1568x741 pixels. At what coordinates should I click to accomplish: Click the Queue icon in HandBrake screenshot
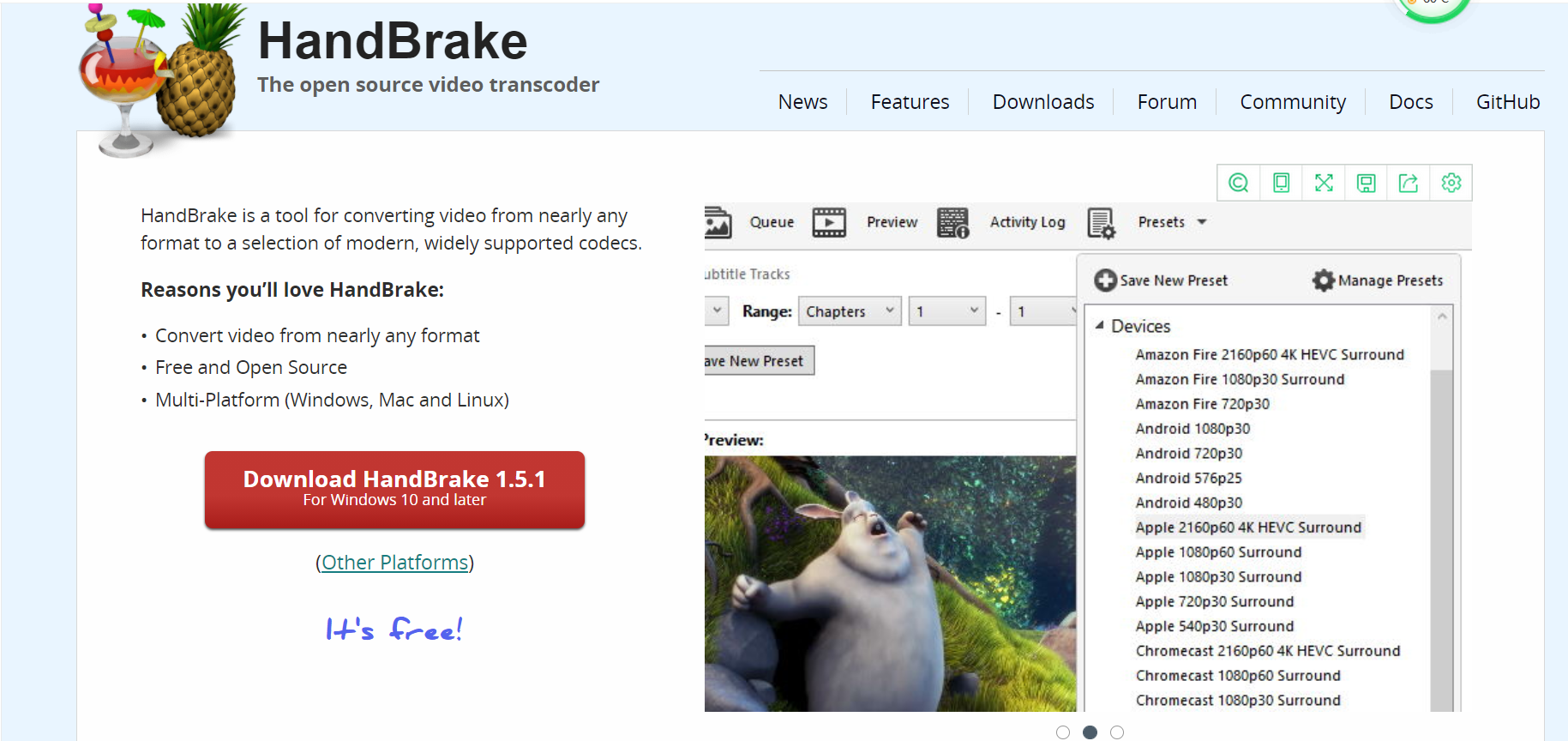(718, 222)
